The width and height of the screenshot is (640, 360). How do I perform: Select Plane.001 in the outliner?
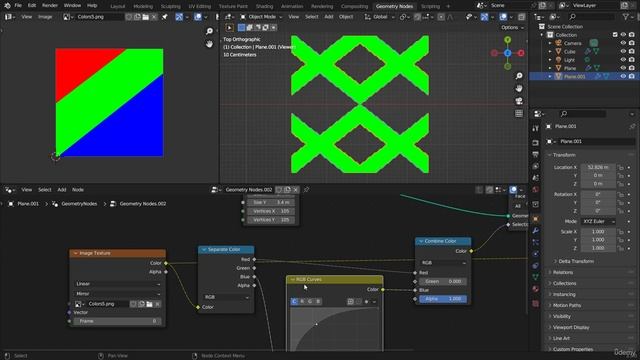click(574, 76)
